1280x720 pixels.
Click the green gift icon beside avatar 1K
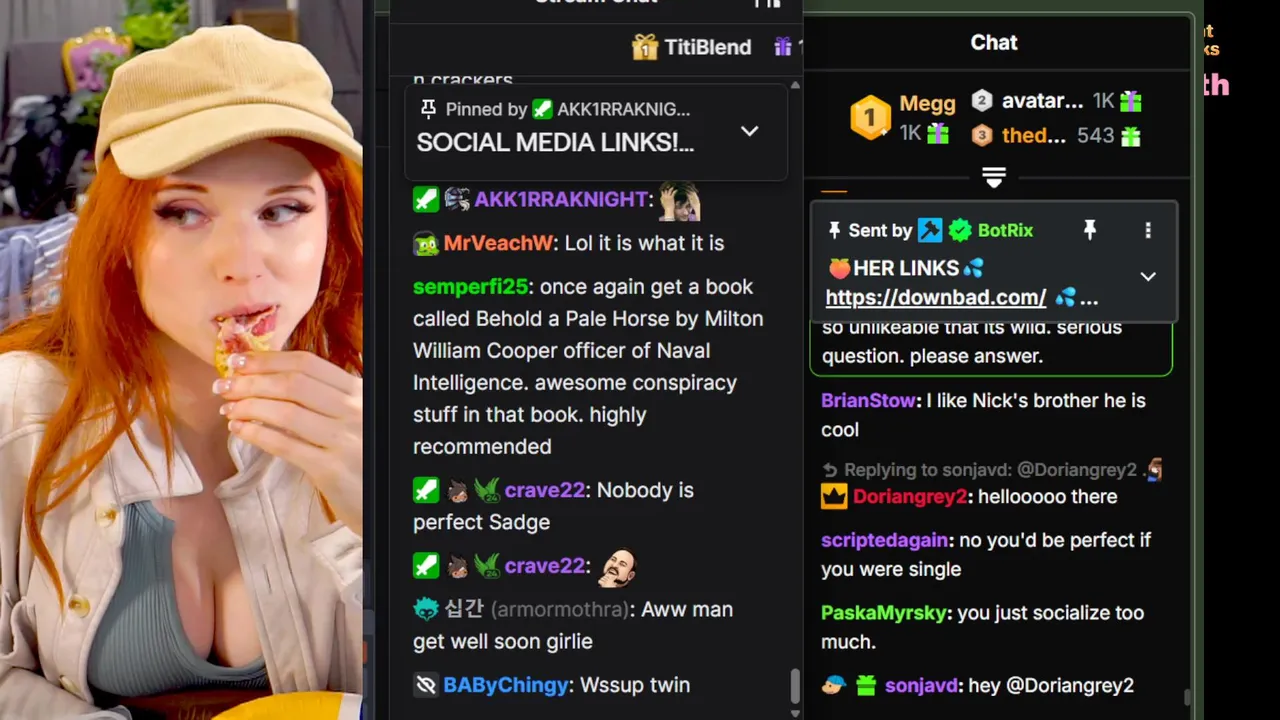tap(1130, 101)
